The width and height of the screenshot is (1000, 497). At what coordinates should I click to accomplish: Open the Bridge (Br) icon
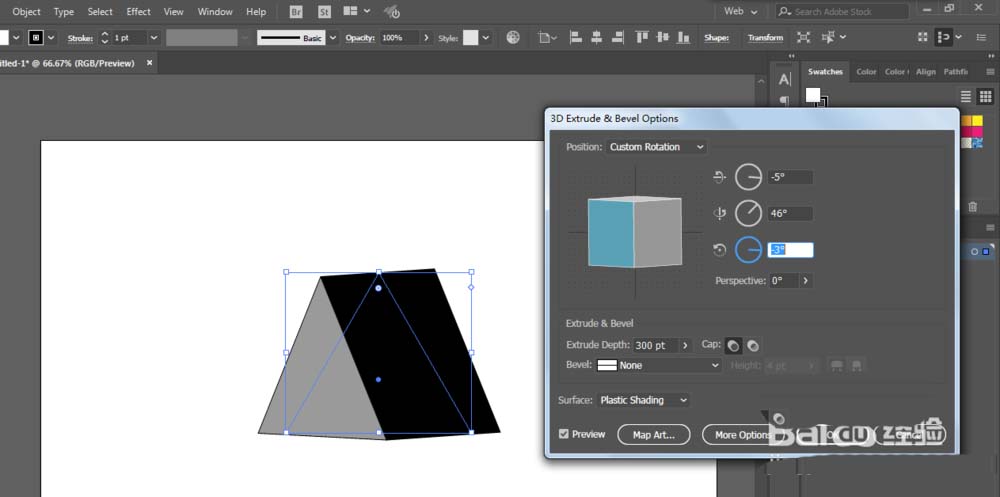click(296, 11)
